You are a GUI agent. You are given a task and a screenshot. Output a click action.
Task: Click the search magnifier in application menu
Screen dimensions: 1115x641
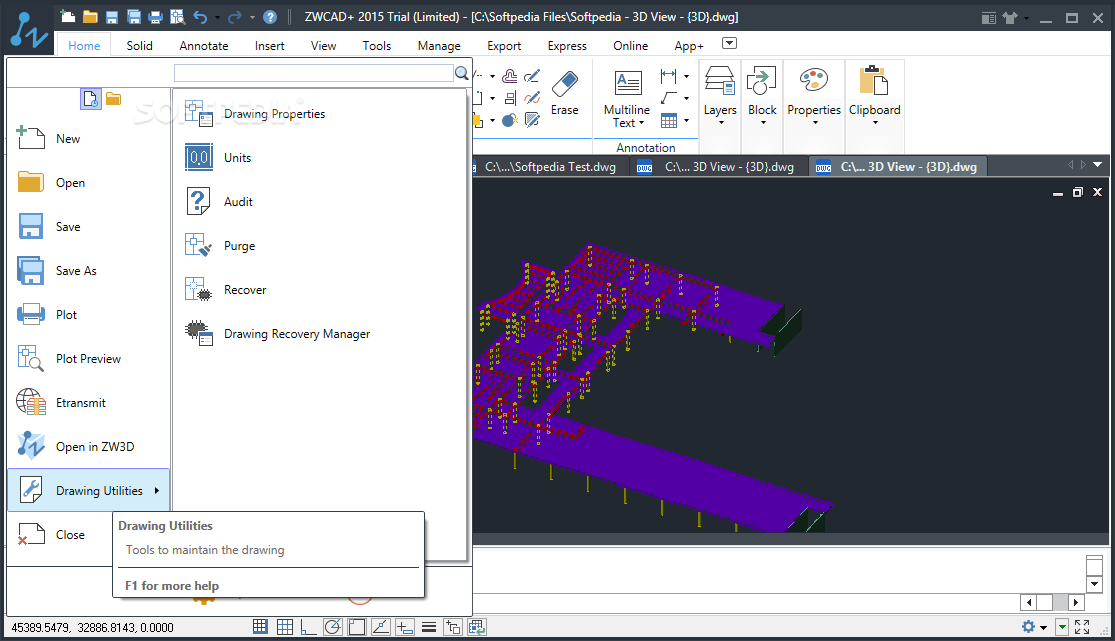[x=462, y=73]
